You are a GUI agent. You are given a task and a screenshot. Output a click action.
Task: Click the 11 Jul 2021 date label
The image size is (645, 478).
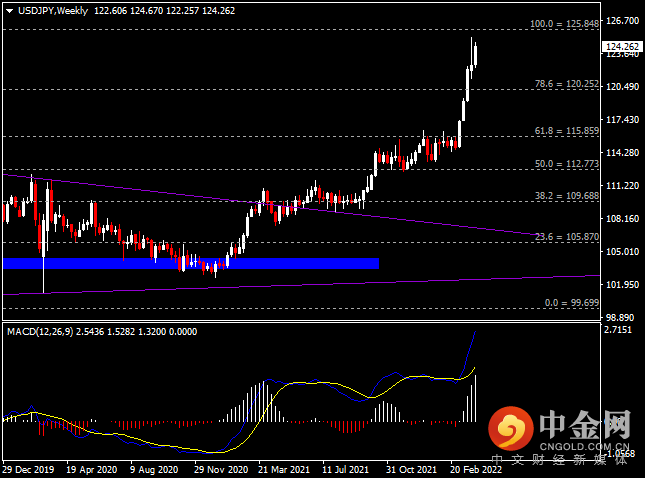click(346, 469)
